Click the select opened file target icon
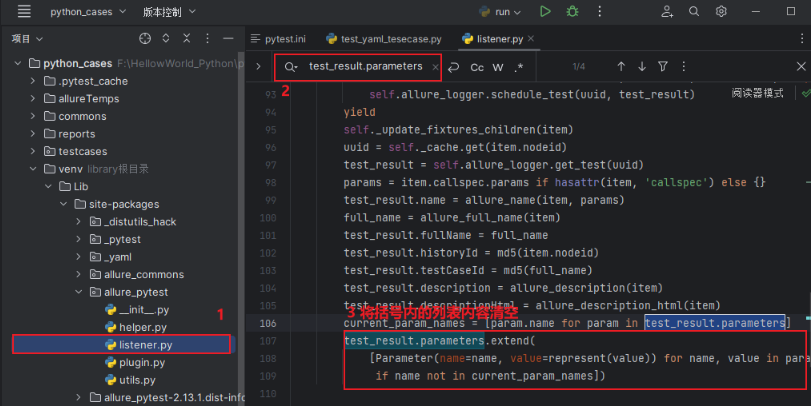 145,38
